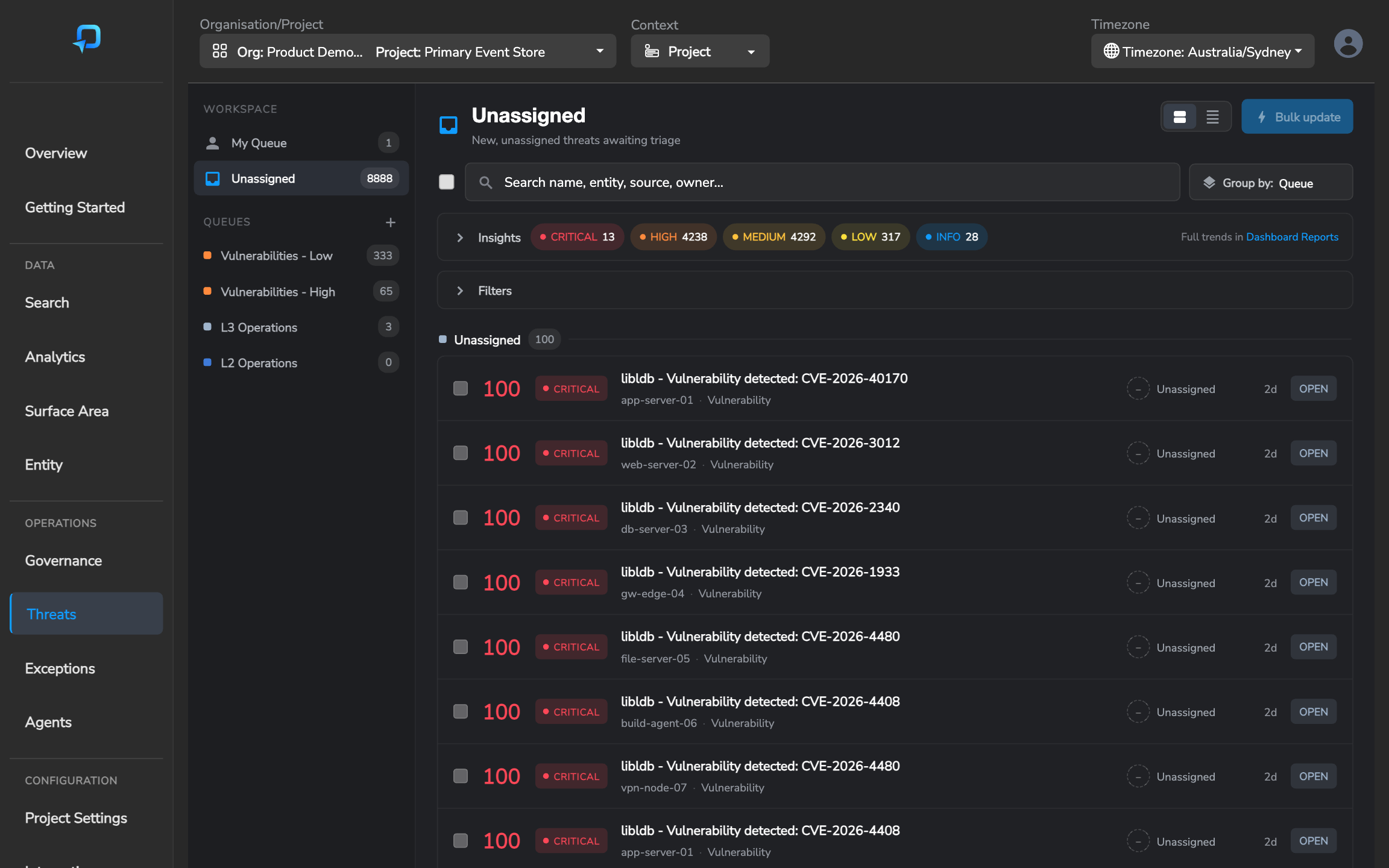The height and width of the screenshot is (868, 1389).
Task: Select the Unassigned workspace queue
Action: click(301, 178)
